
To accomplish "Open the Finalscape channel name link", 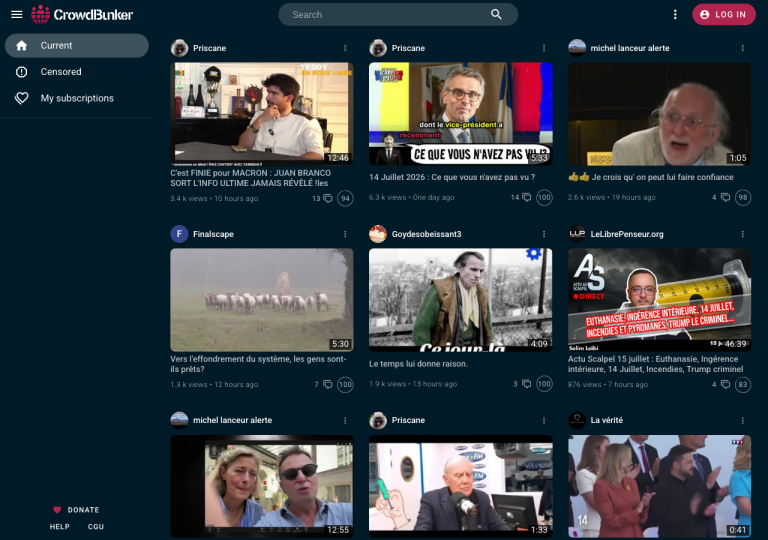I will click(213, 234).
